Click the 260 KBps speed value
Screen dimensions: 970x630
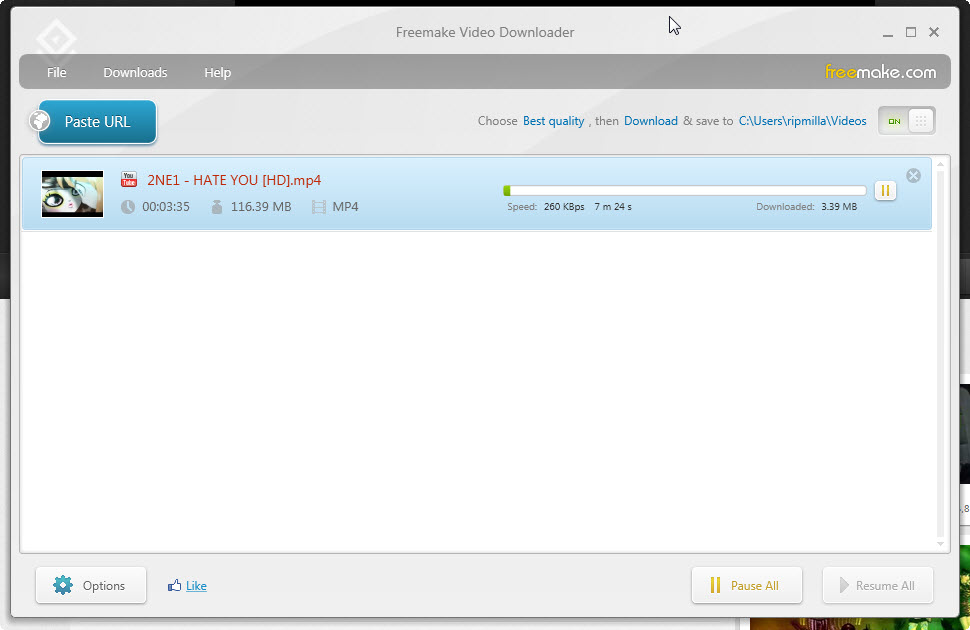coord(564,207)
